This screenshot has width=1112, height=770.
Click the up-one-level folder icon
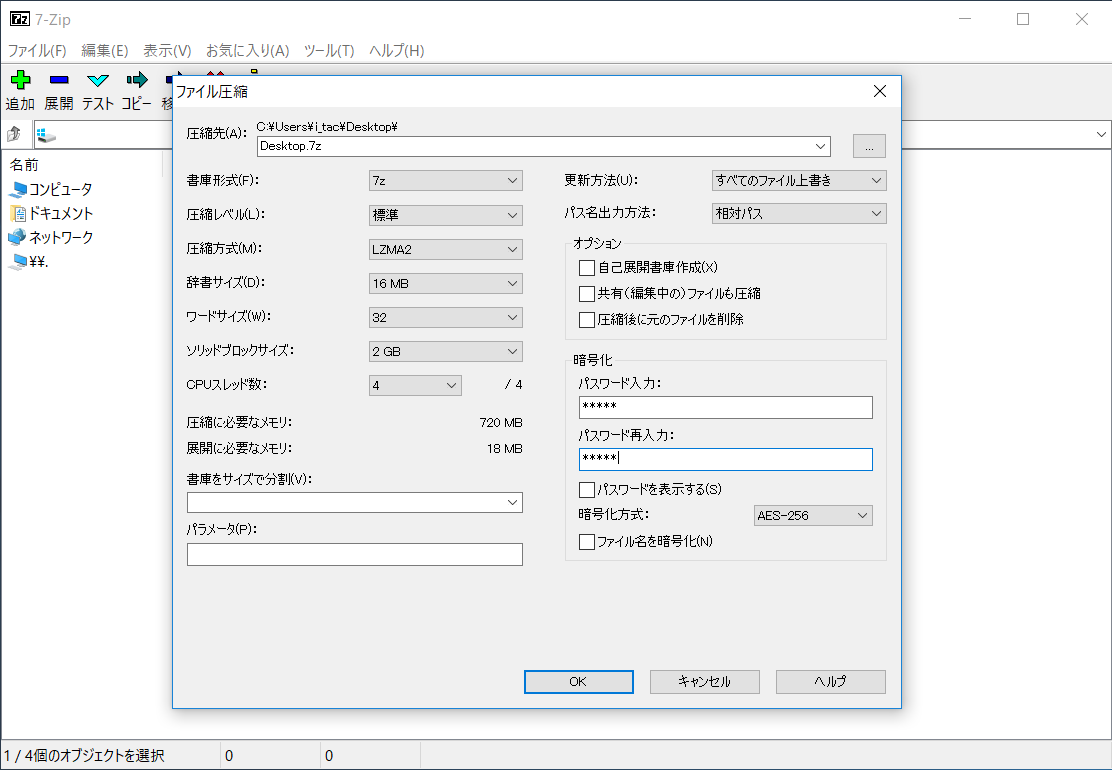16,133
